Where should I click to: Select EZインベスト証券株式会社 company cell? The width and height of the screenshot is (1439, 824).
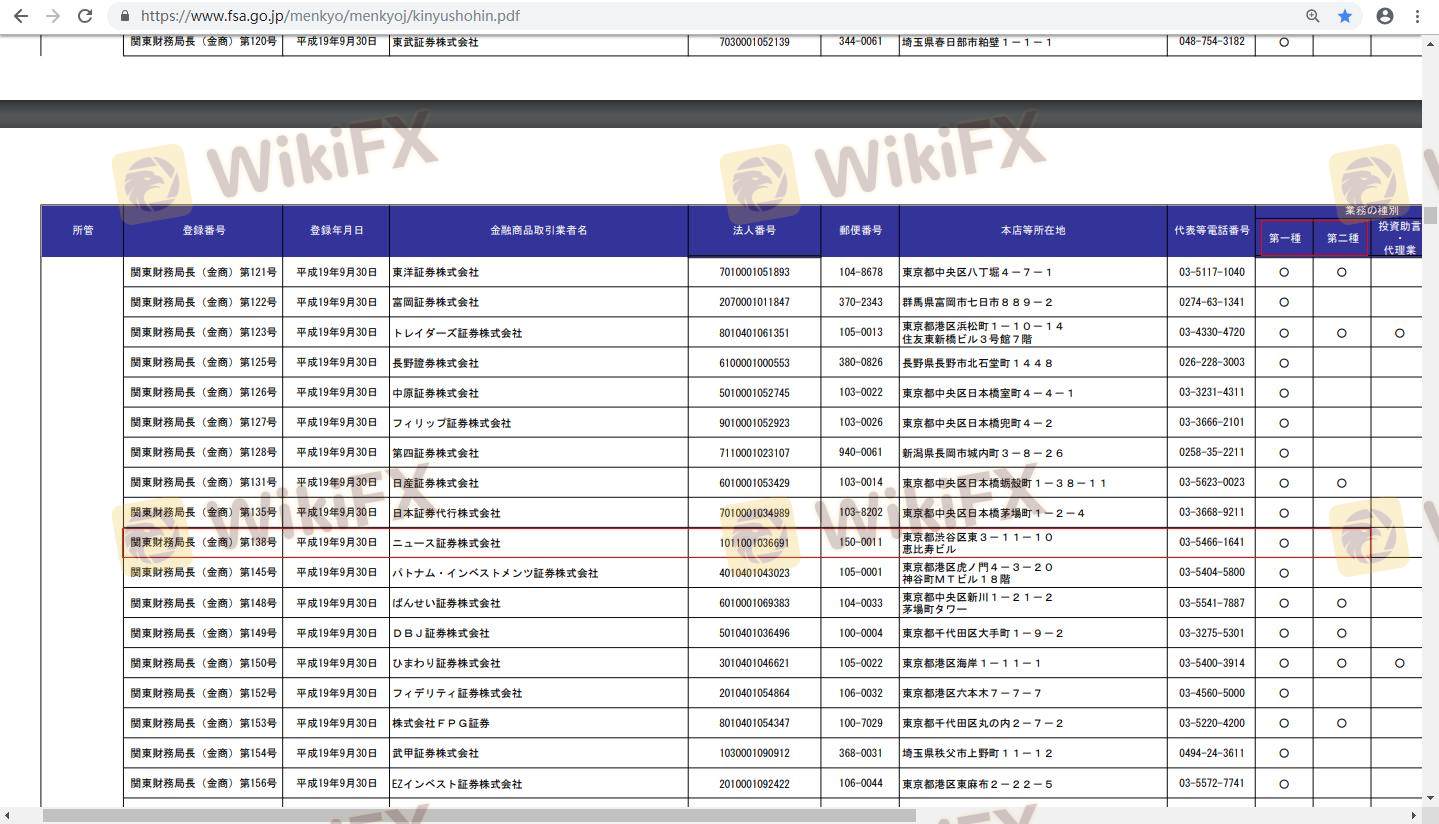click(457, 784)
